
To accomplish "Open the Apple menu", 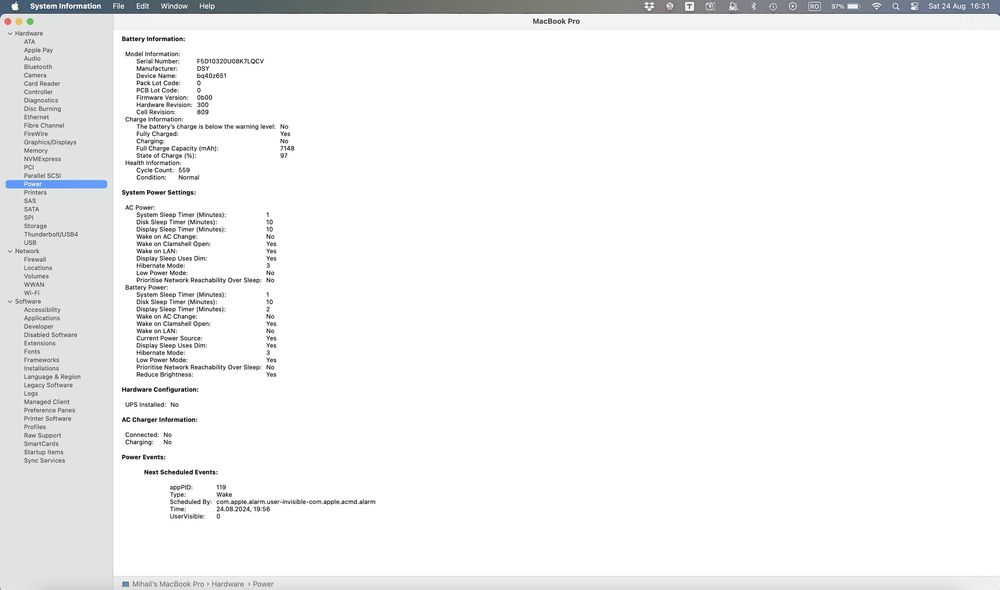I will click(15, 6).
